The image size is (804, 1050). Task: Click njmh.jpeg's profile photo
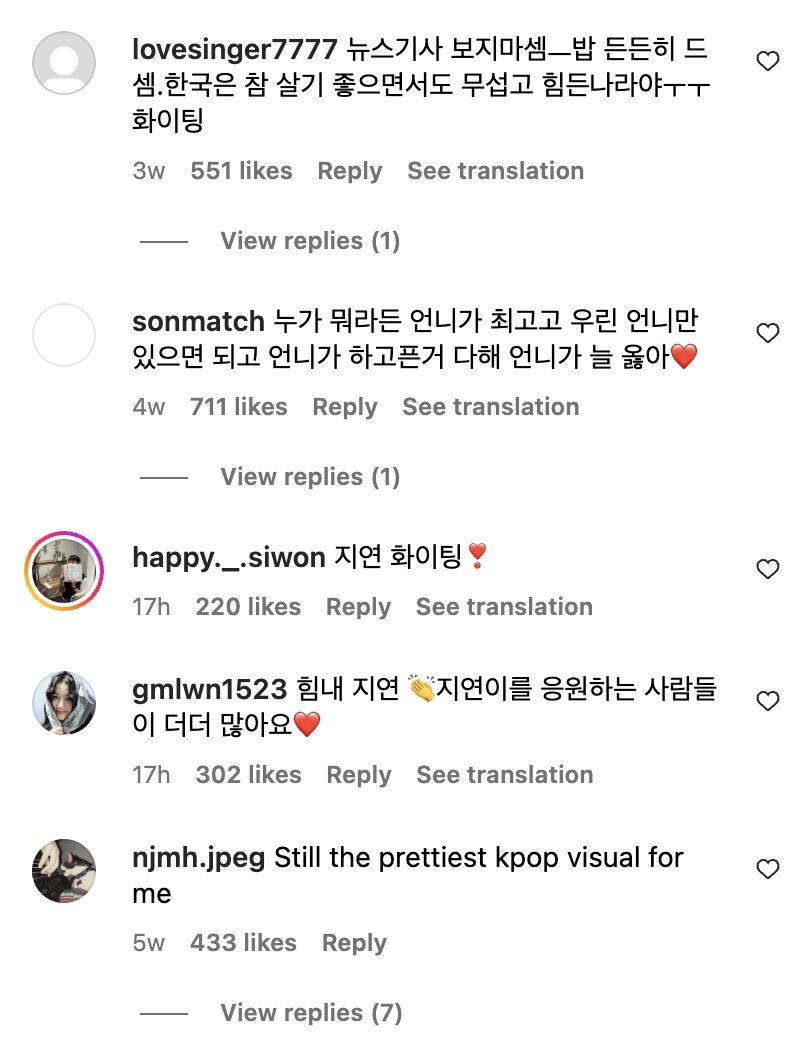click(x=64, y=871)
